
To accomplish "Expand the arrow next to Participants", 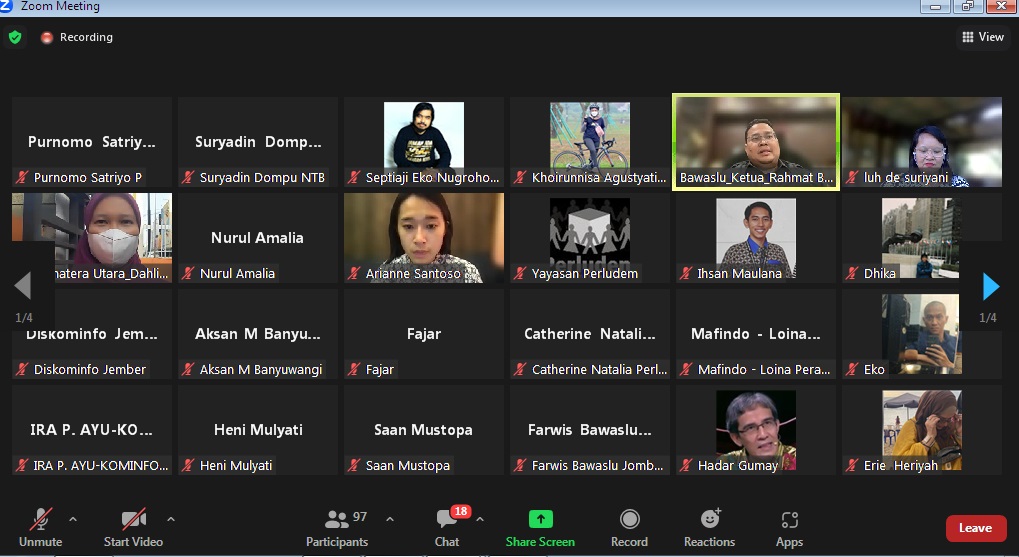I will pos(390,519).
